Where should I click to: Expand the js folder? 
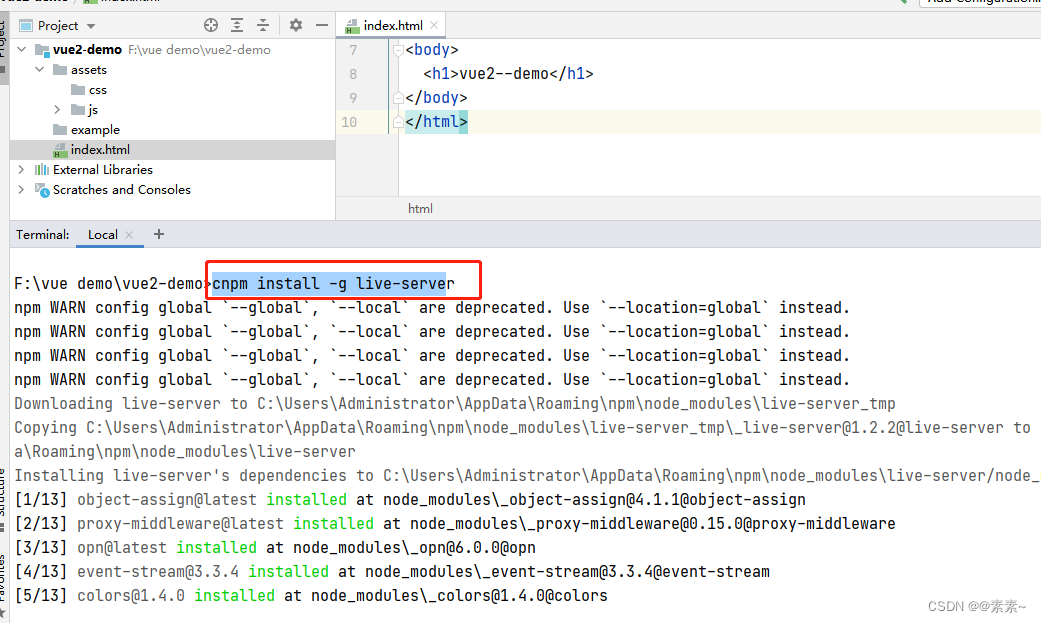[58, 110]
